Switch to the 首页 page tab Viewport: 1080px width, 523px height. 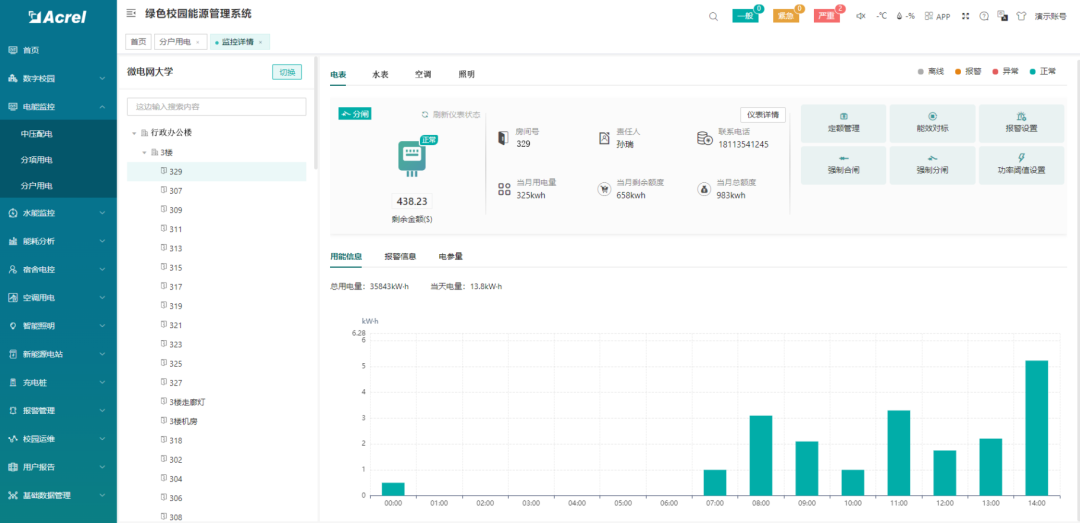(x=138, y=42)
